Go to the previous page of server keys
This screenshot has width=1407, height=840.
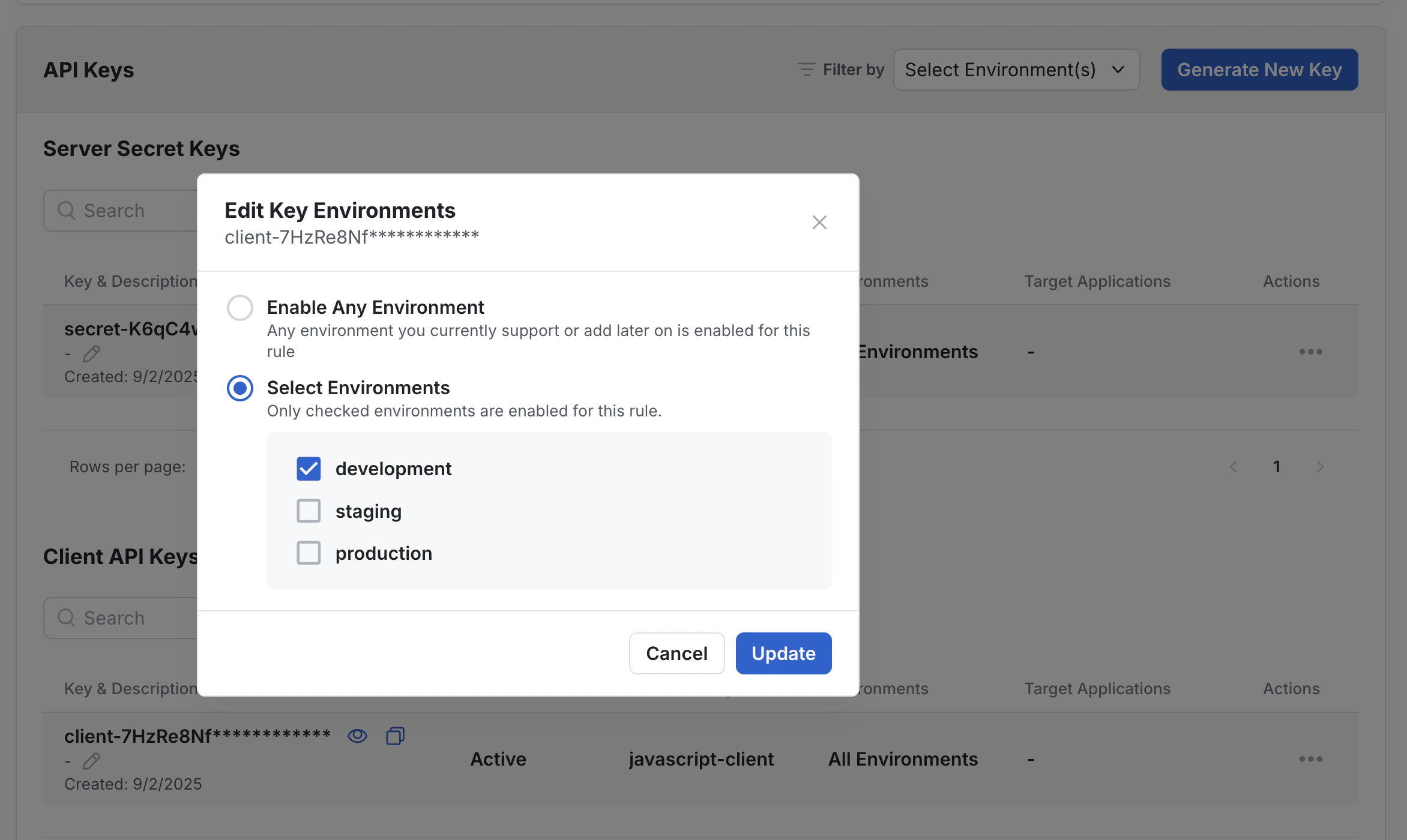(x=1234, y=466)
